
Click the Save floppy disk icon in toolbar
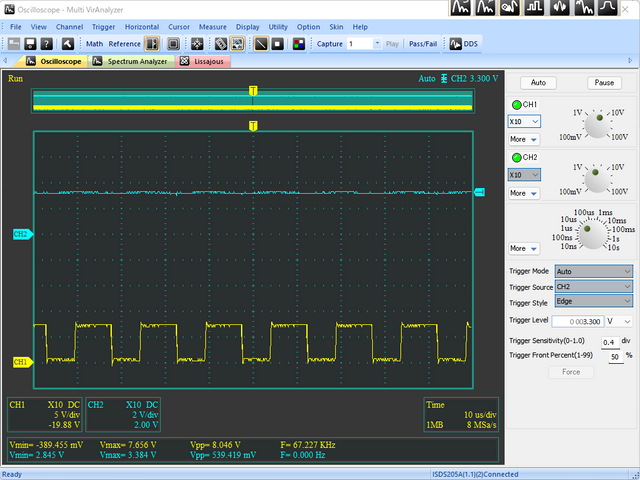[30, 44]
